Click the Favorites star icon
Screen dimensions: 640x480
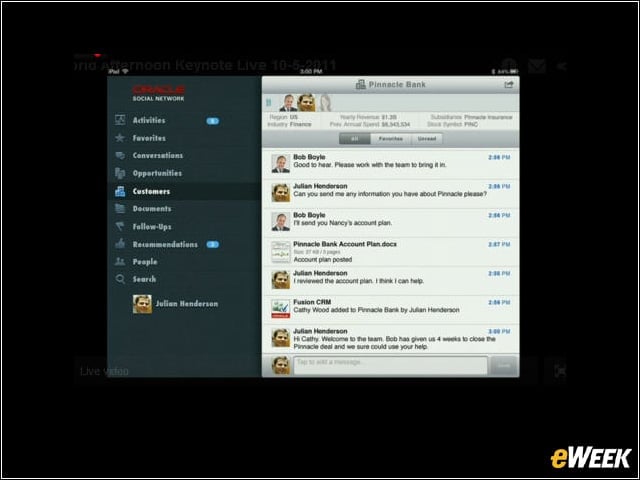pyautogui.click(x=120, y=138)
